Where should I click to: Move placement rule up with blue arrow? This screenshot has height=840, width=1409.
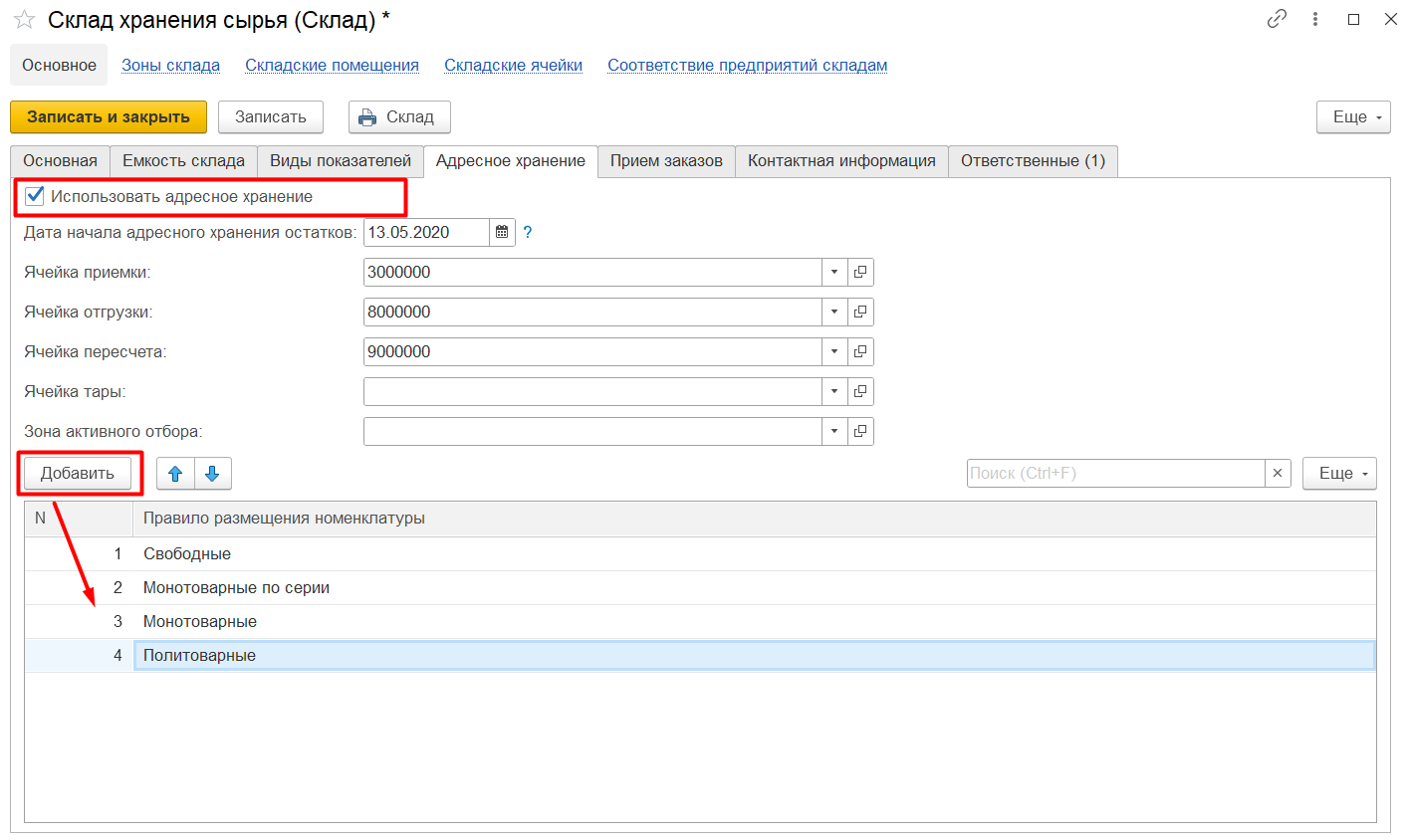pyautogui.click(x=175, y=474)
